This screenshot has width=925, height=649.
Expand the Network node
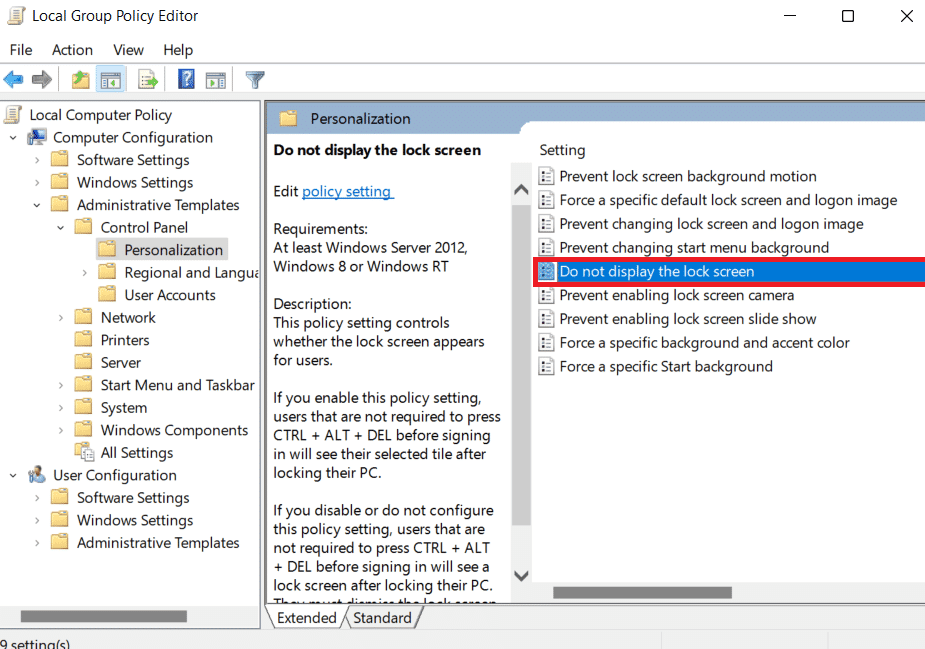[61, 317]
